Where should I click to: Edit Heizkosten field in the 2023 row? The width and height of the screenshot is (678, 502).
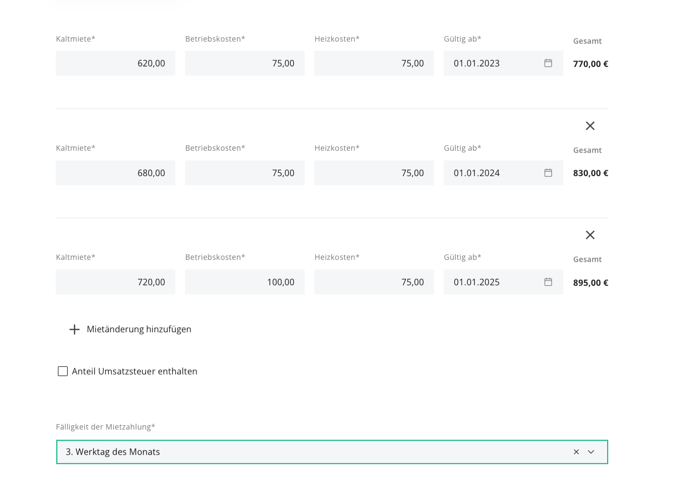374,63
